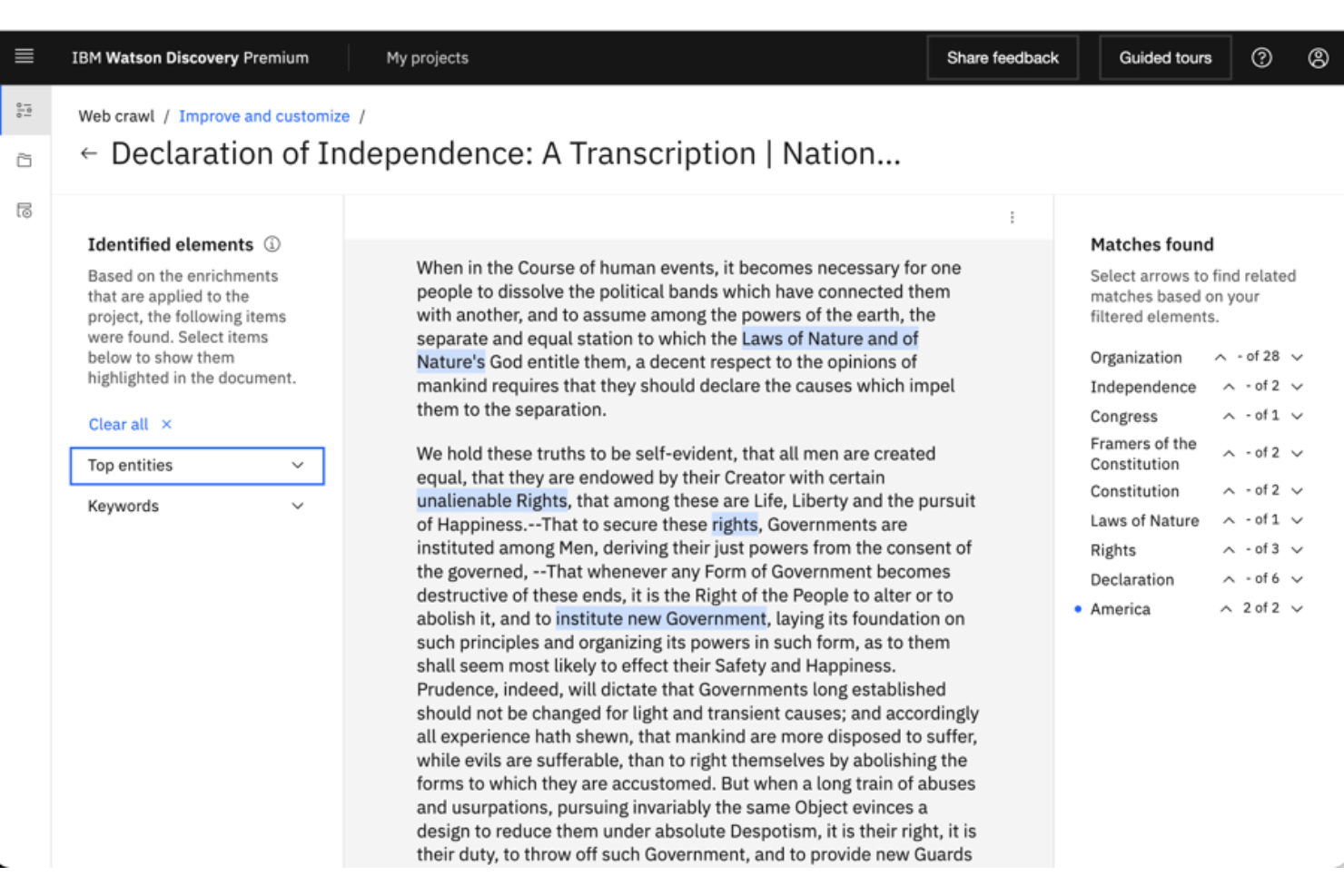Open the My projects menu item
This screenshot has width=1344, height=896.
(427, 57)
